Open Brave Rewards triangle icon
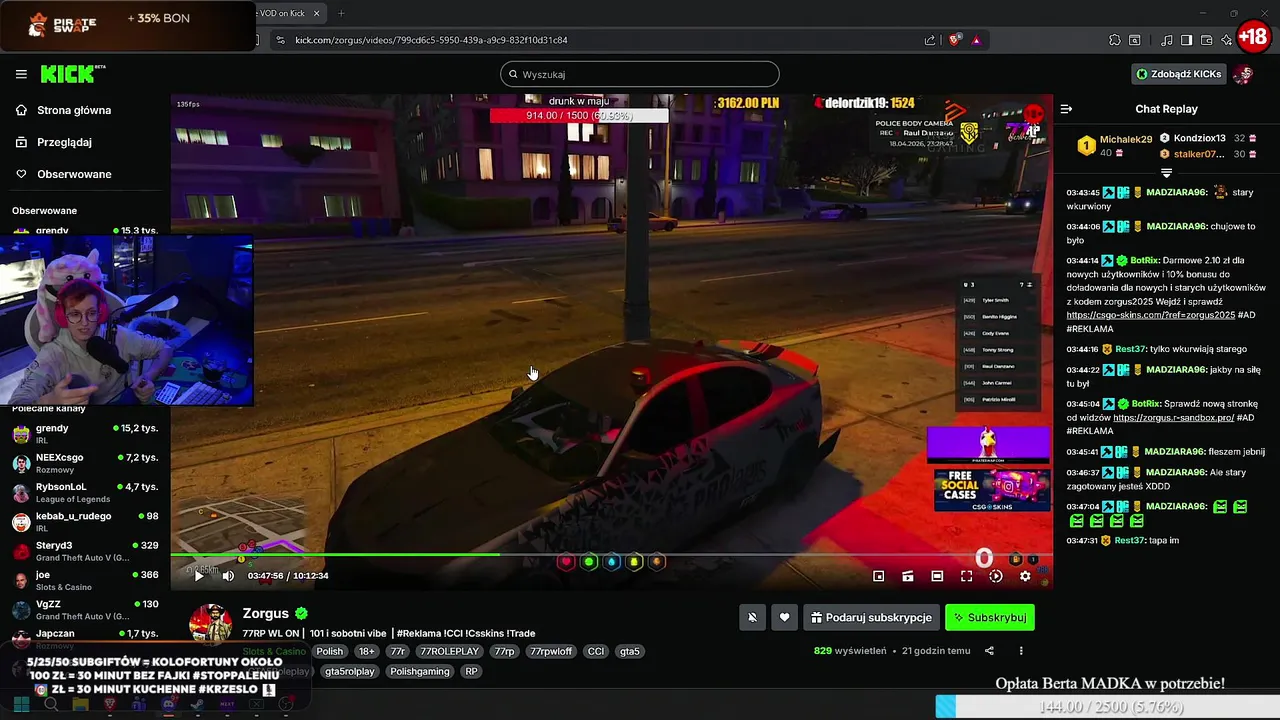1280x720 pixels. [976, 40]
